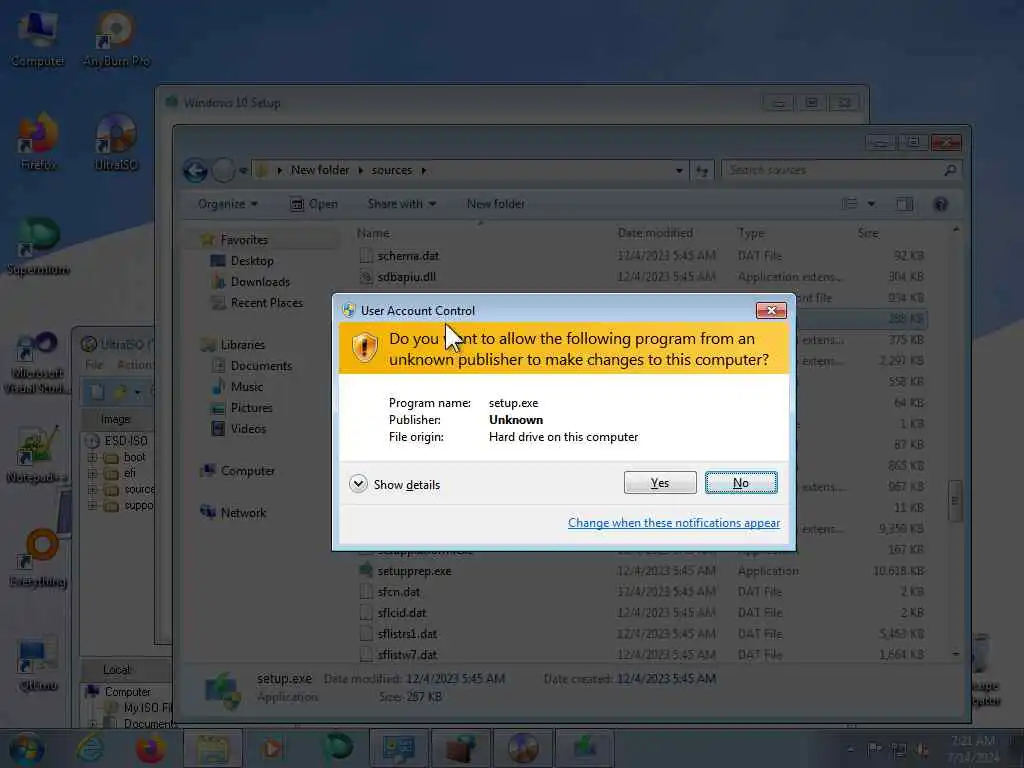Open Firefox from taskbar

click(150, 748)
